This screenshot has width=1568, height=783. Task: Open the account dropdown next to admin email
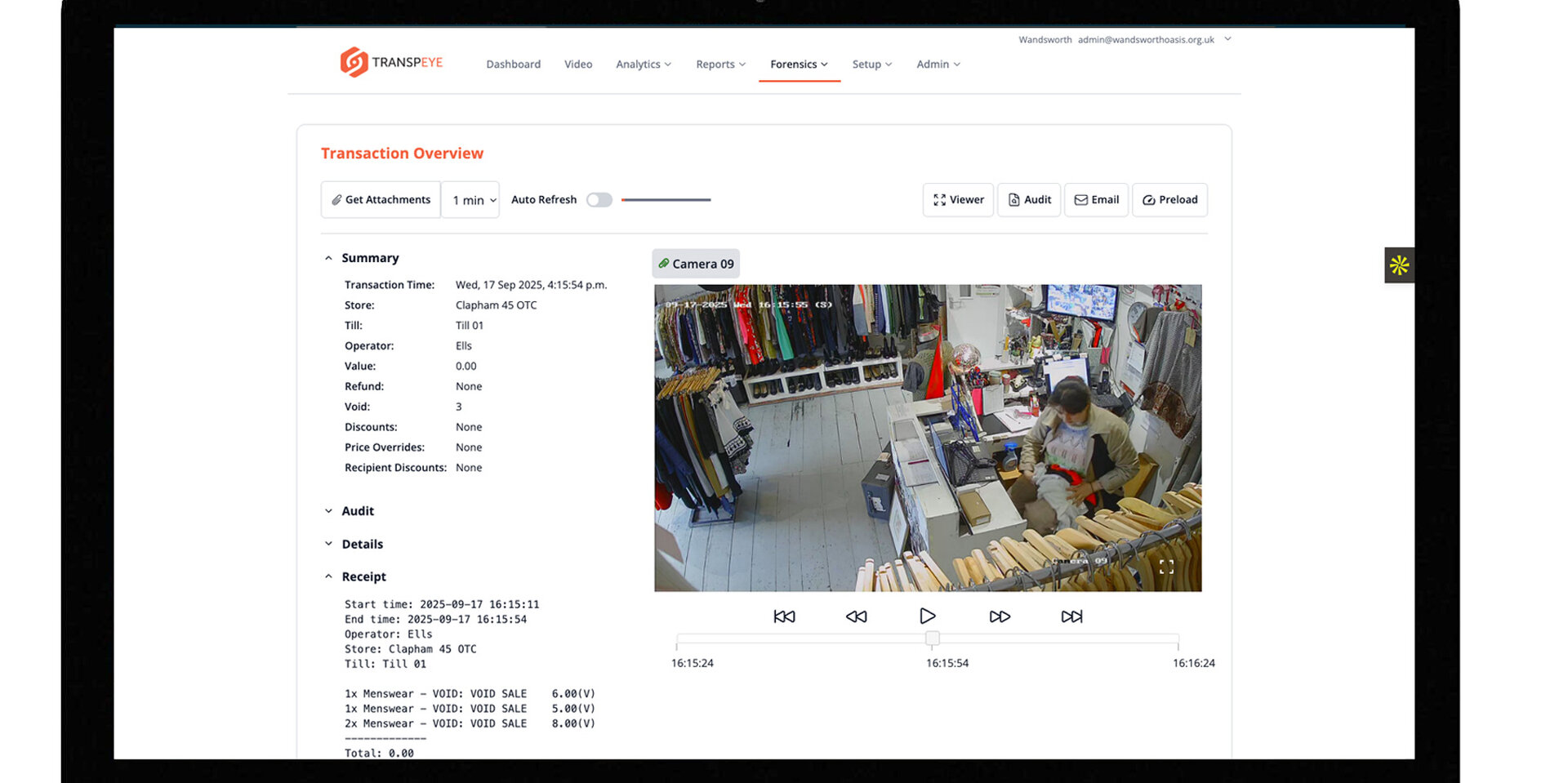tap(1227, 39)
